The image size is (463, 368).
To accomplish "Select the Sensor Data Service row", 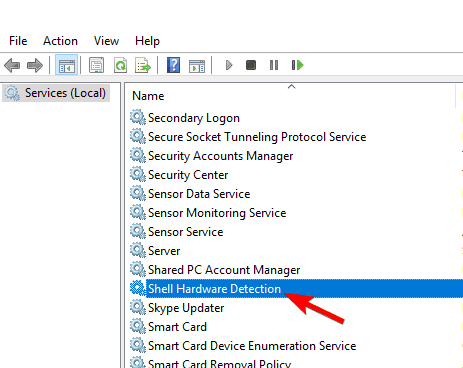I will pos(199,194).
